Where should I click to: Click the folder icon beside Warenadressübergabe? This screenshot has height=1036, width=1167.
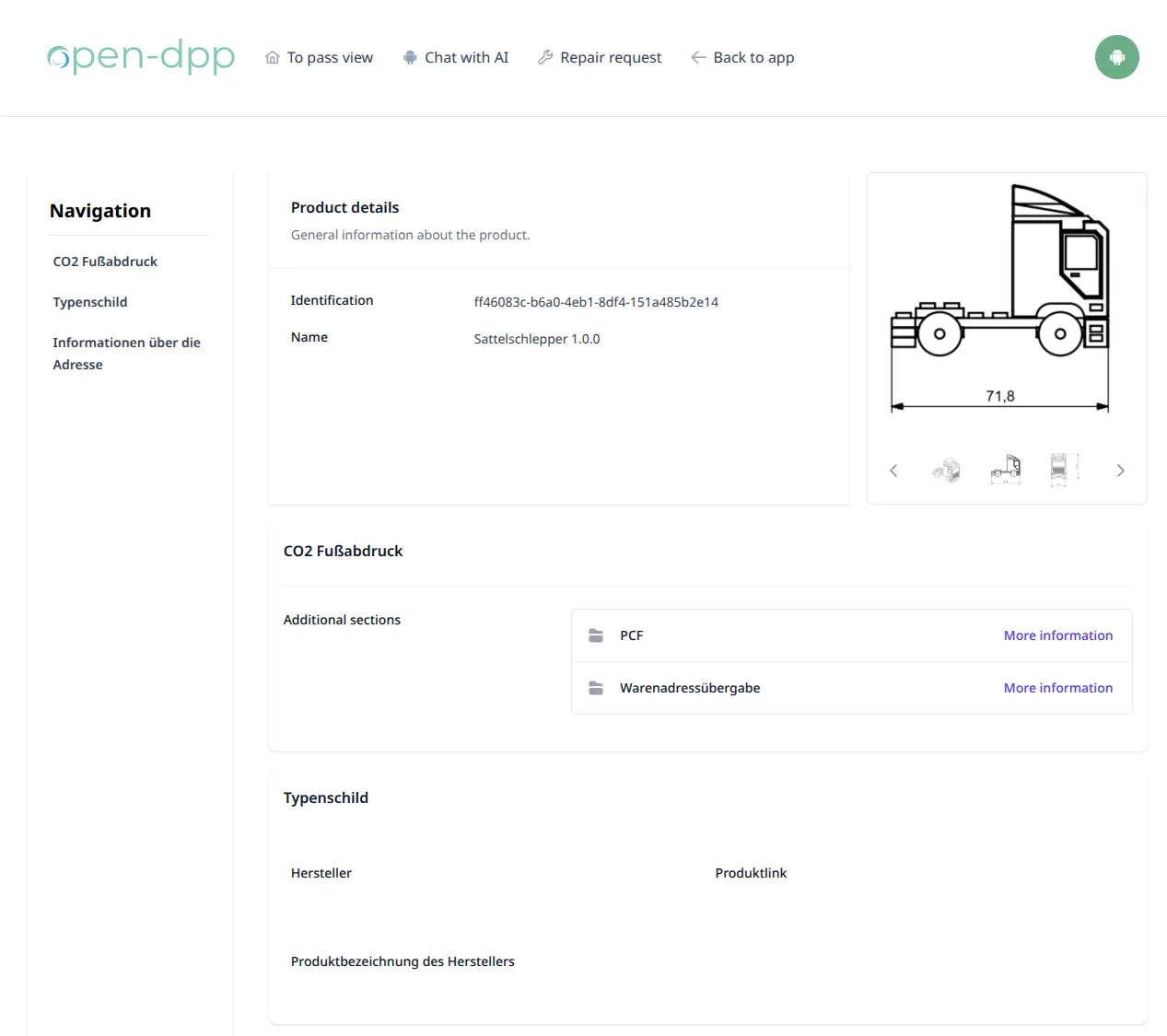click(x=596, y=688)
